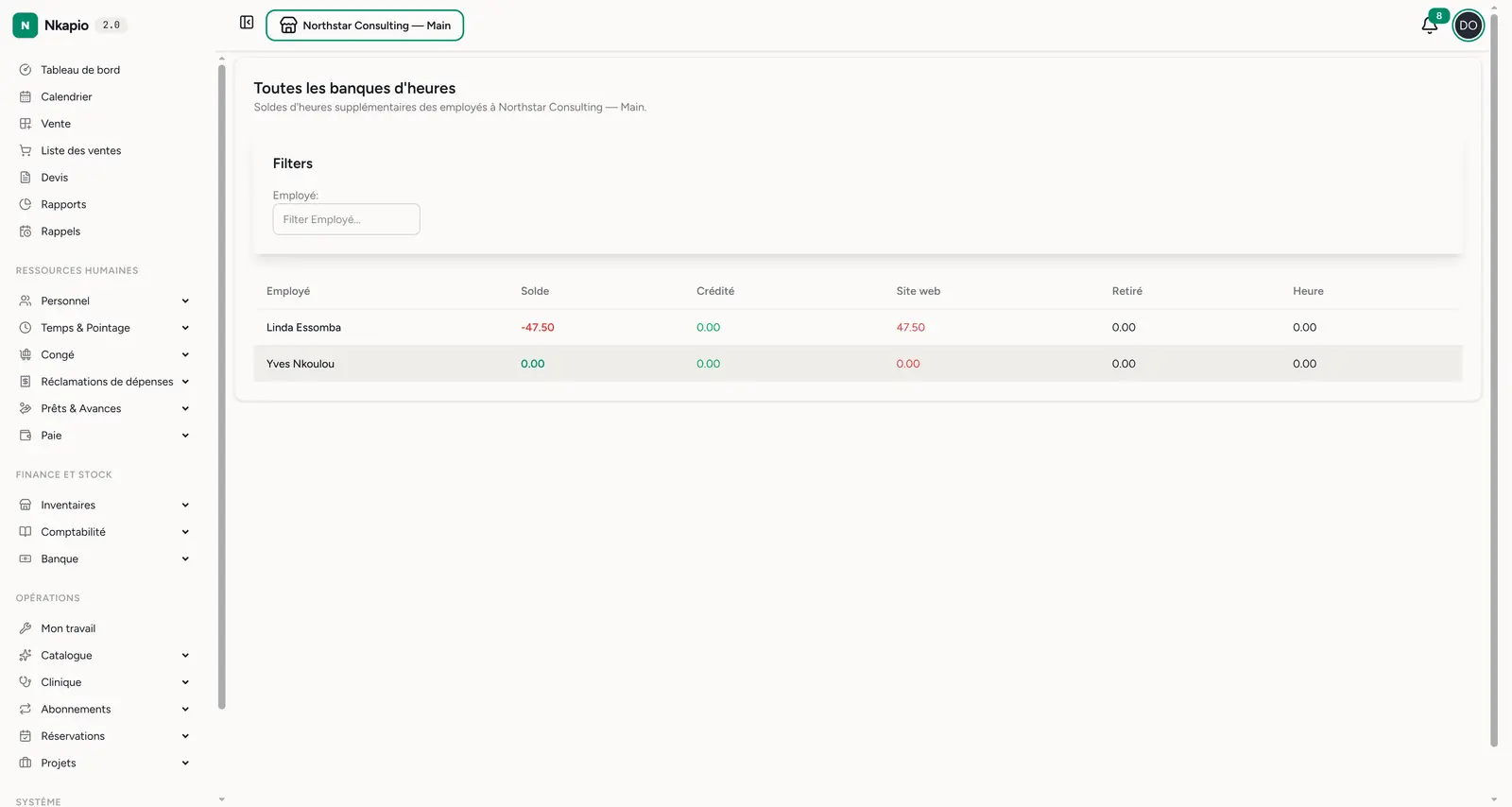Screen dimensions: 1512x807
Task: Focus the Filter Employé input field
Action: point(346,219)
